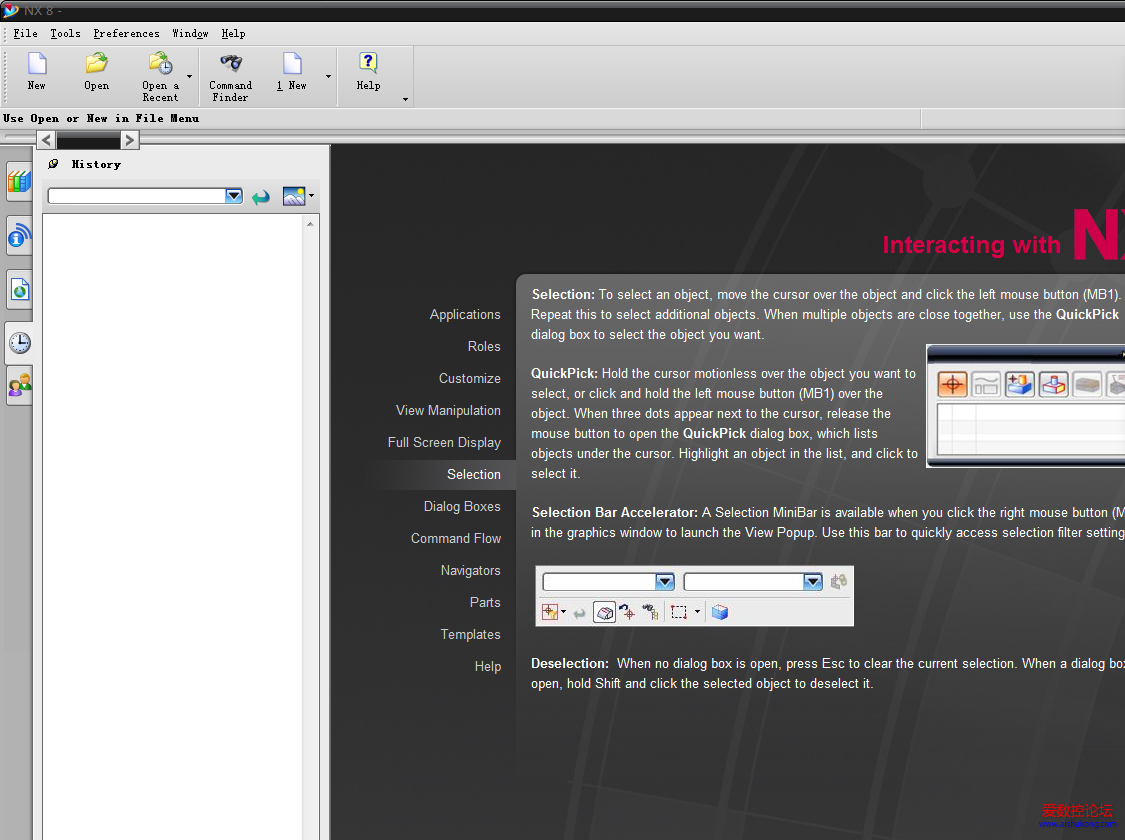Open the Roles people sidebar icon
Screen dimensions: 1125x840
[x=20, y=385]
